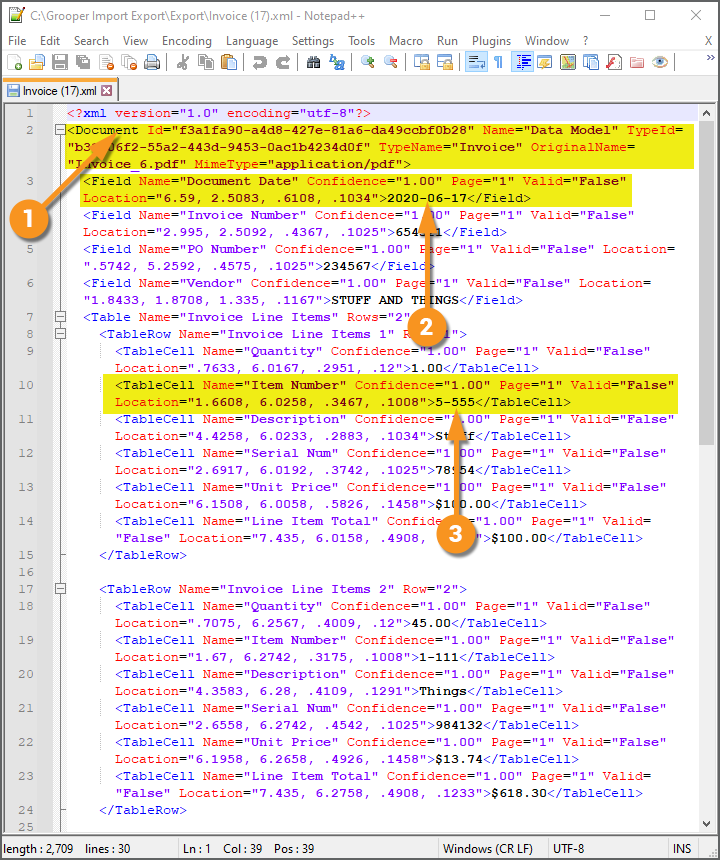Toggle Show All Characters pilcrow icon
This screenshot has width=720, height=860.
point(498,63)
